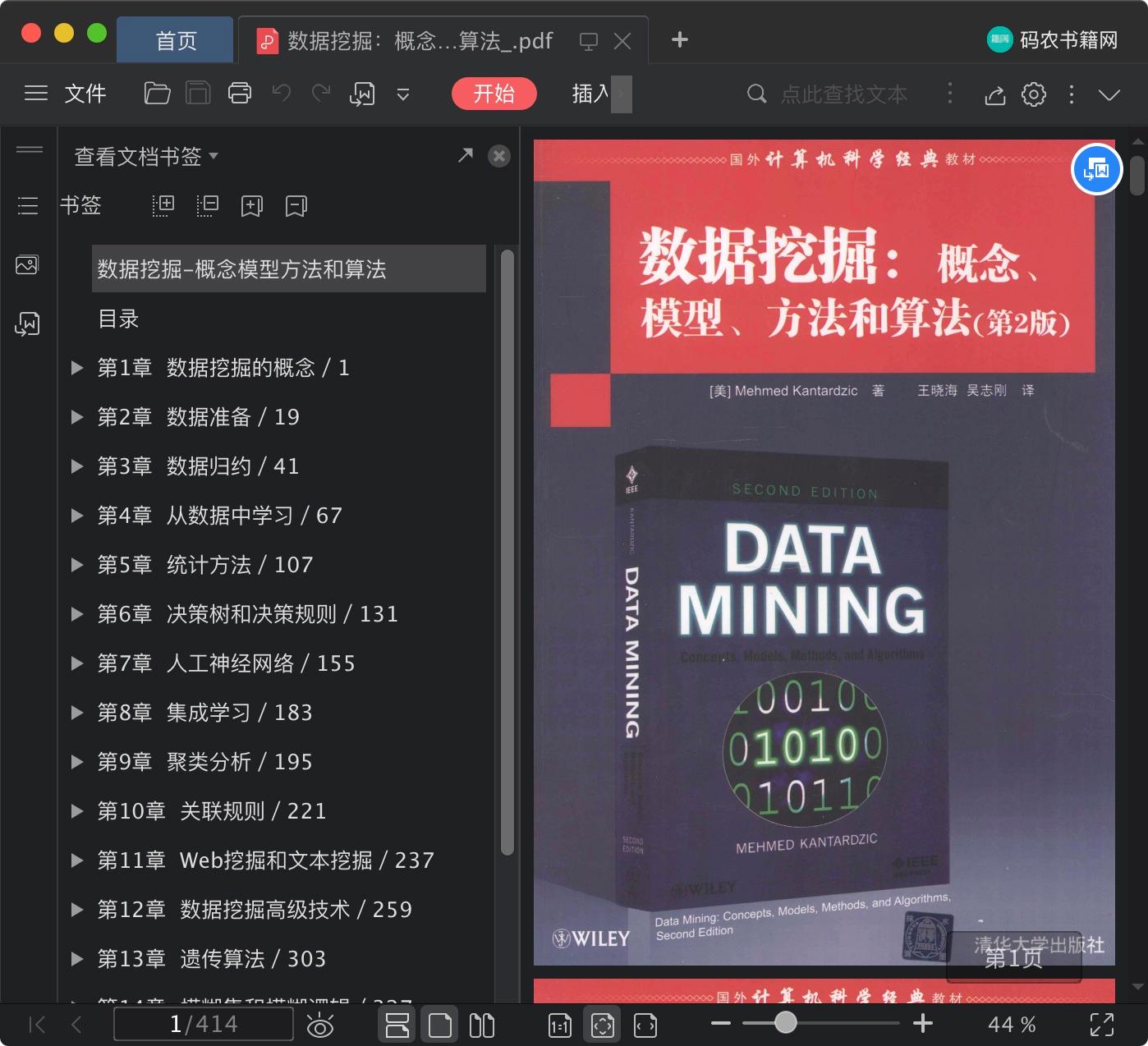Expand 第3章 数据归约
This screenshot has height=1046, width=1148.
[x=77, y=466]
